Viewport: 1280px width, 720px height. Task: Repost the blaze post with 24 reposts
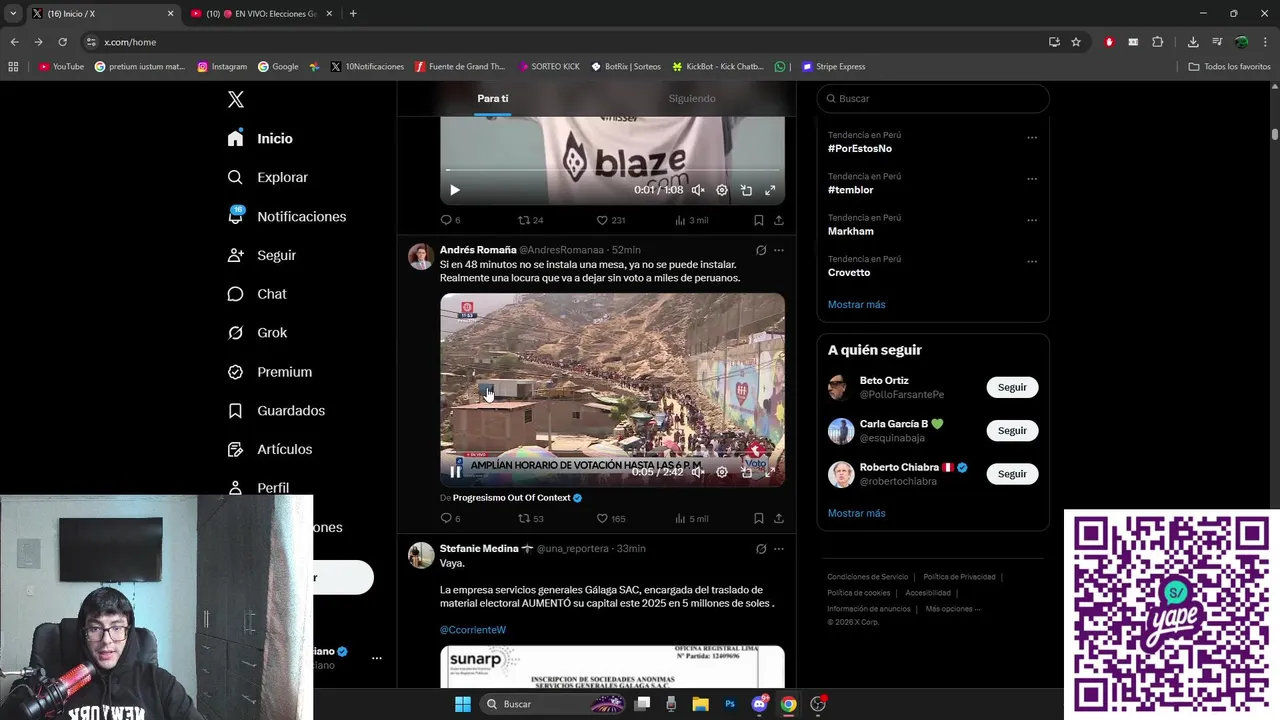pyautogui.click(x=530, y=220)
